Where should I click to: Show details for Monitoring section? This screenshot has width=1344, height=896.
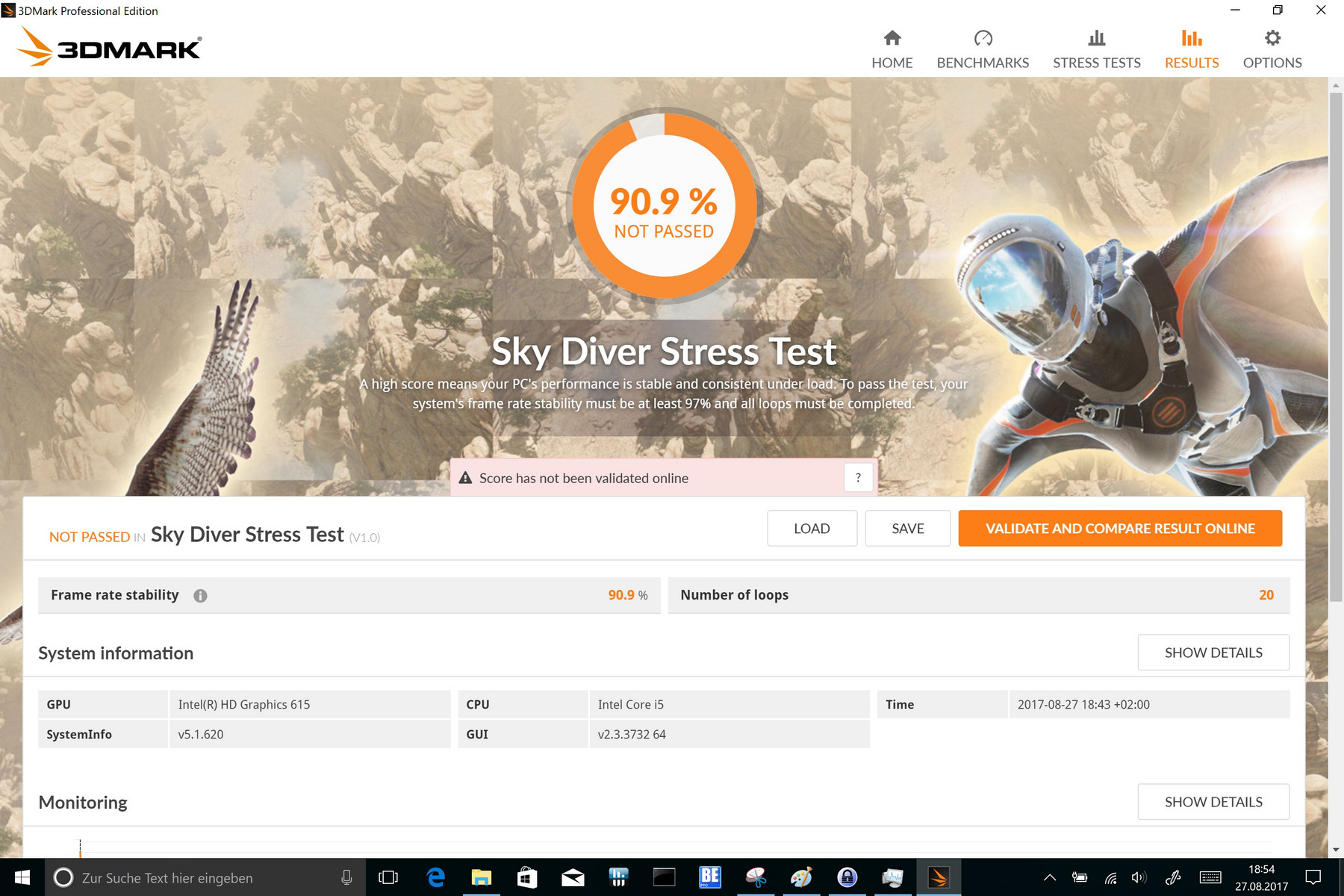1213,802
